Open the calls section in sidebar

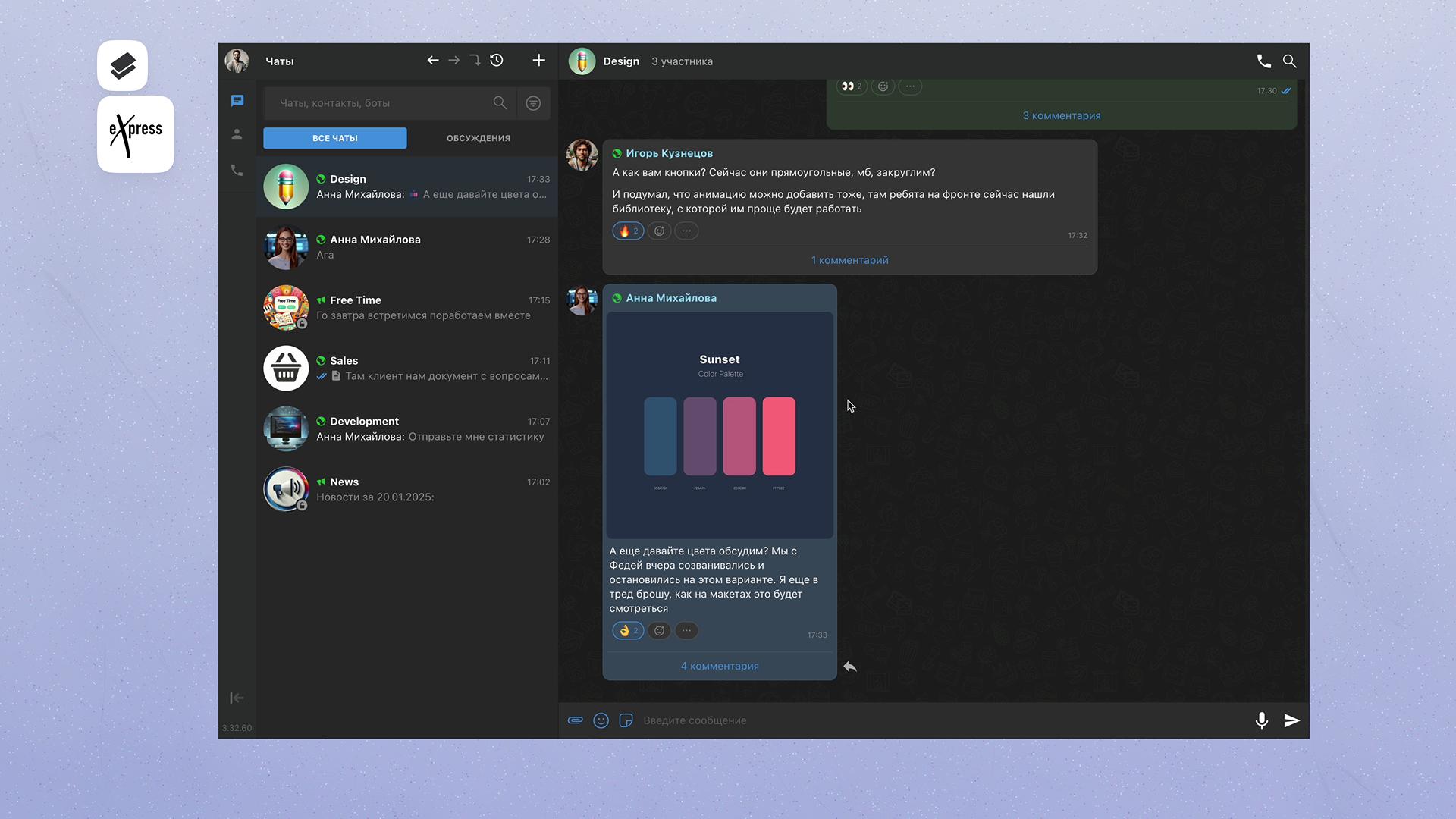click(x=237, y=171)
